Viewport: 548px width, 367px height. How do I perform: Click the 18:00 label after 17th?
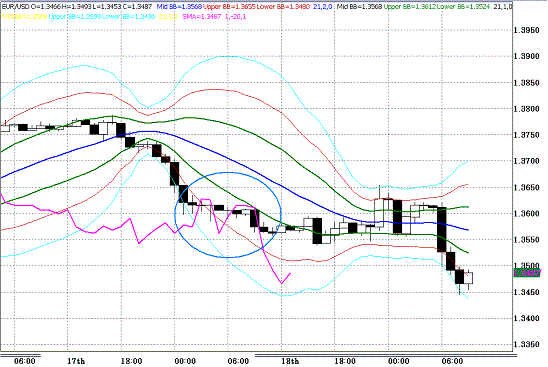coord(131,361)
